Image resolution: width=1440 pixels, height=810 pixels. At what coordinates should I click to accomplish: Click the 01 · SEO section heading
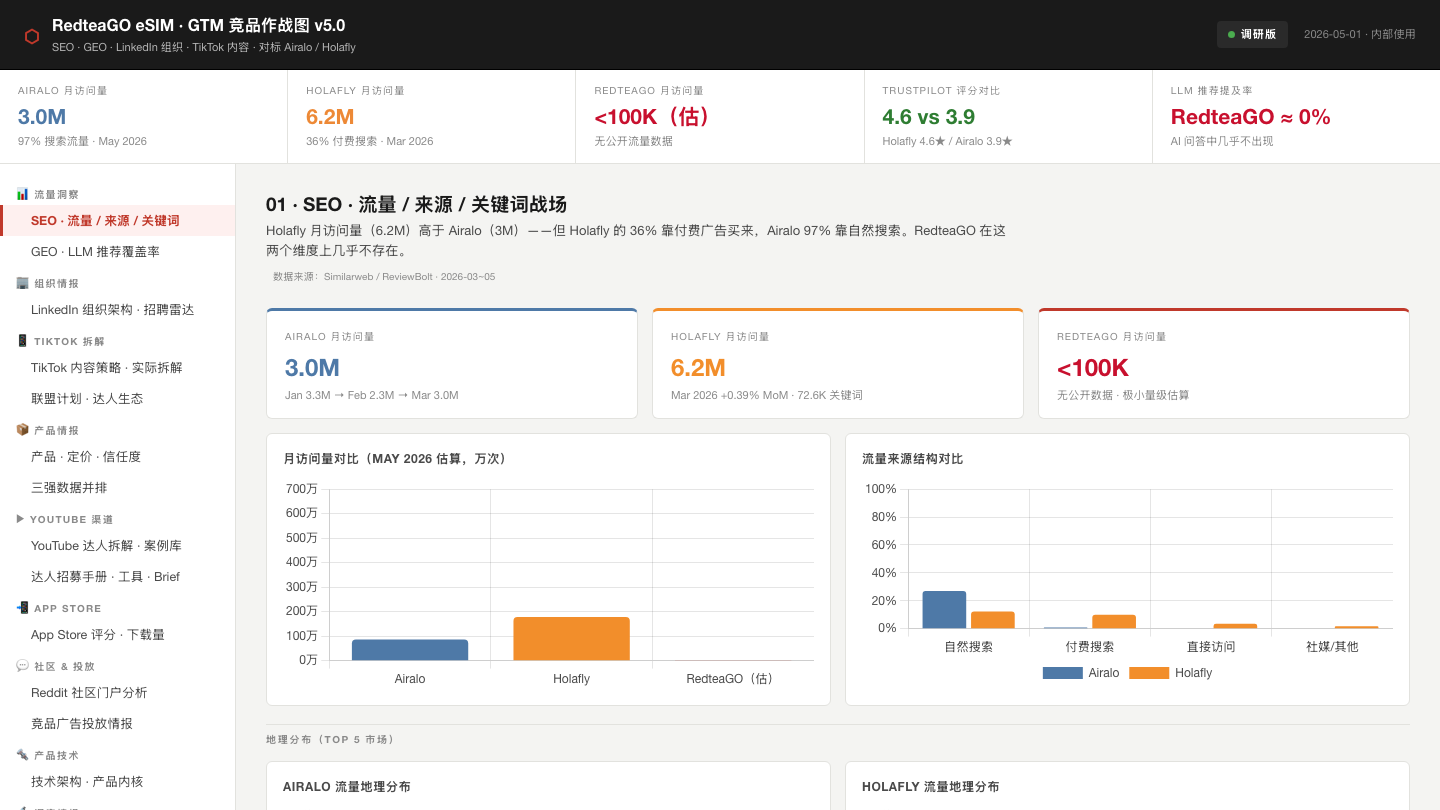pos(416,204)
